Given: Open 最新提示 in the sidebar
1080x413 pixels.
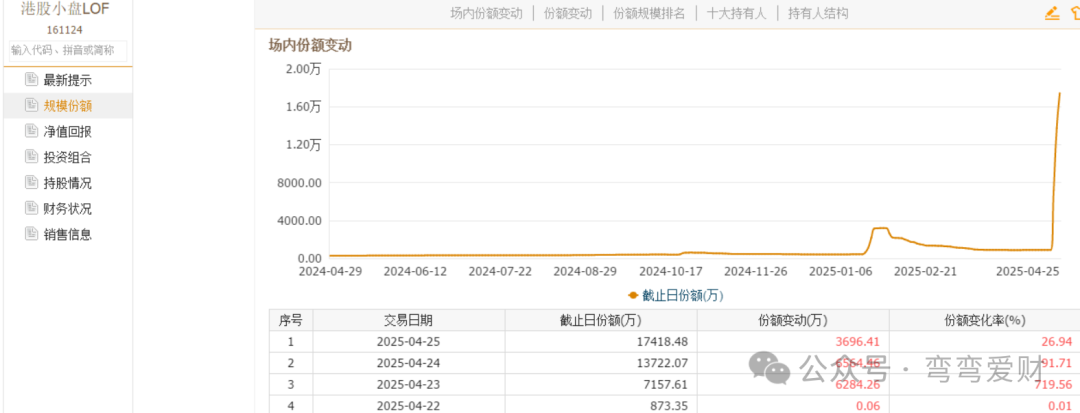Looking at the screenshot, I should [68, 80].
